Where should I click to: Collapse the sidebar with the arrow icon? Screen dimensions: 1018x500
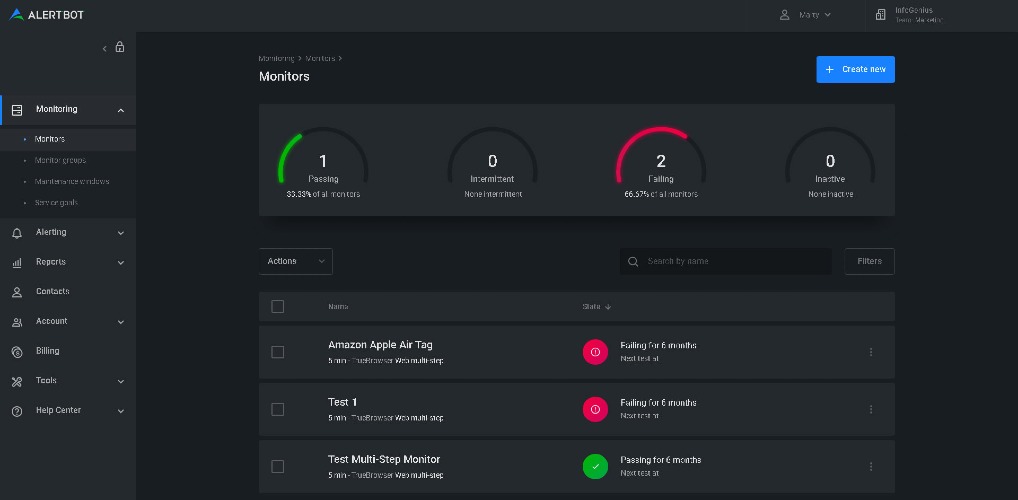click(x=105, y=48)
